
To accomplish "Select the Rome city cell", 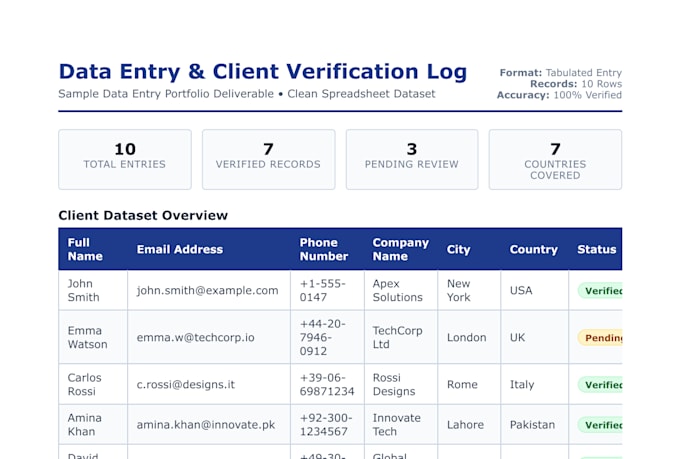I will (x=469, y=384).
